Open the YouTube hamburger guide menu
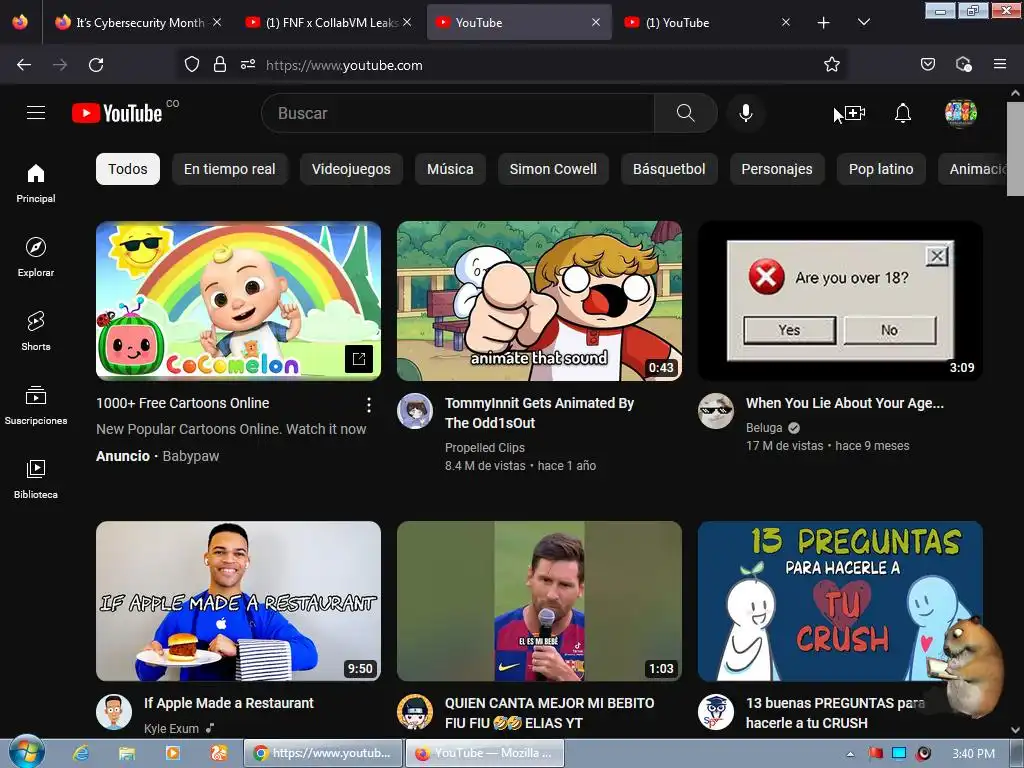 point(36,113)
